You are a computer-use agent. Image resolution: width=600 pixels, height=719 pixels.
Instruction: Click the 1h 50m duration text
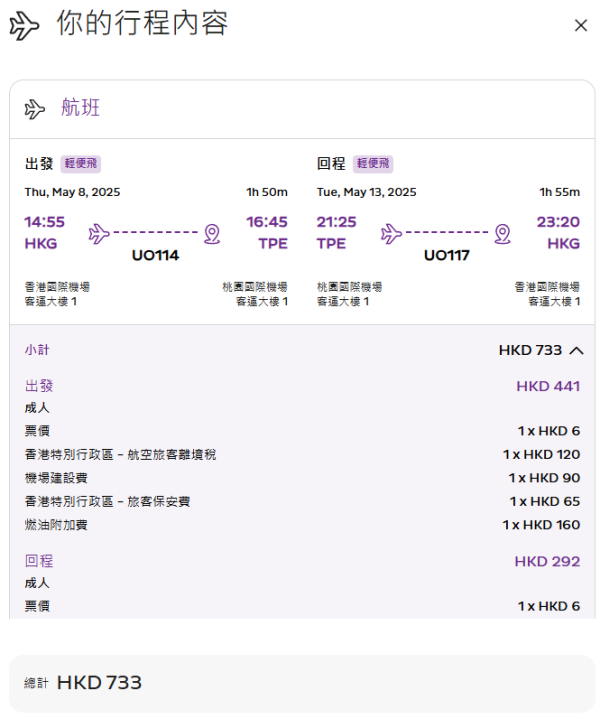[267, 192]
